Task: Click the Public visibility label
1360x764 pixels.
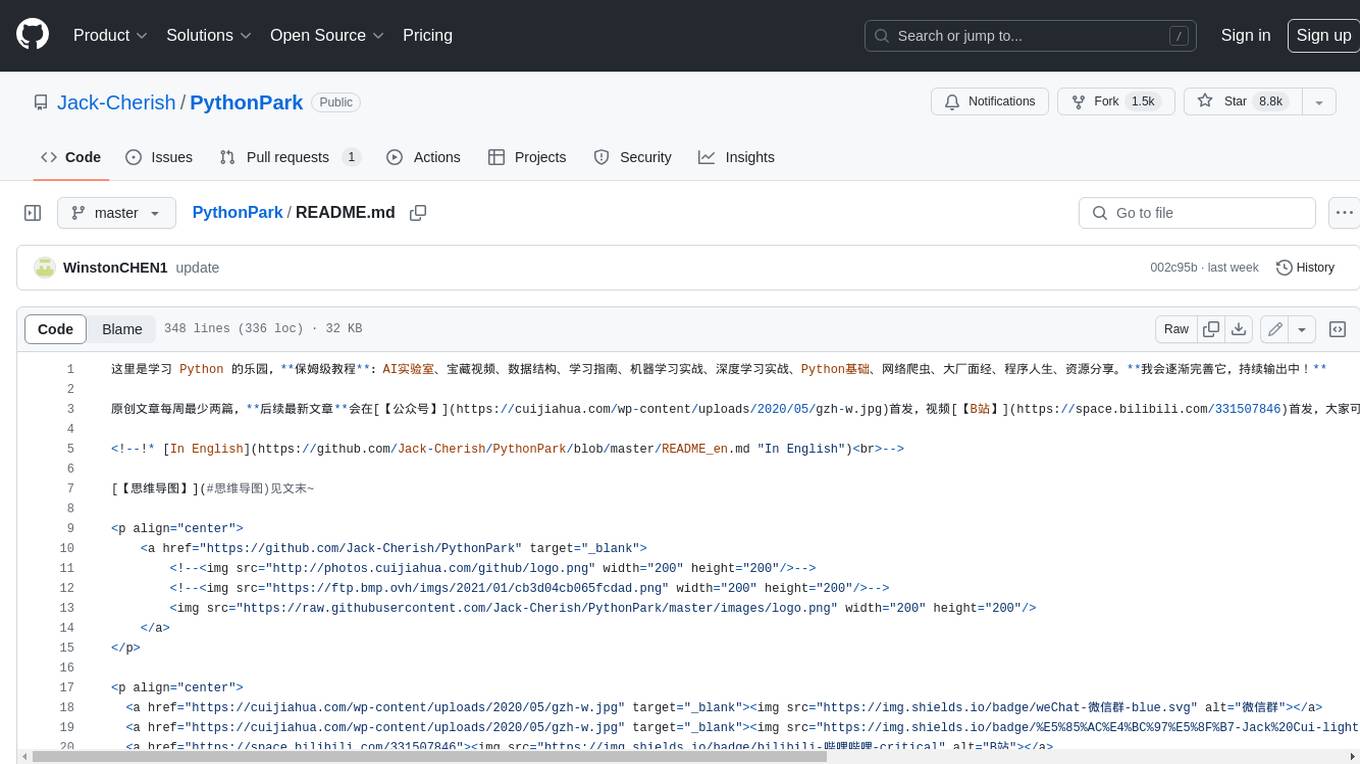Action: coord(336,102)
